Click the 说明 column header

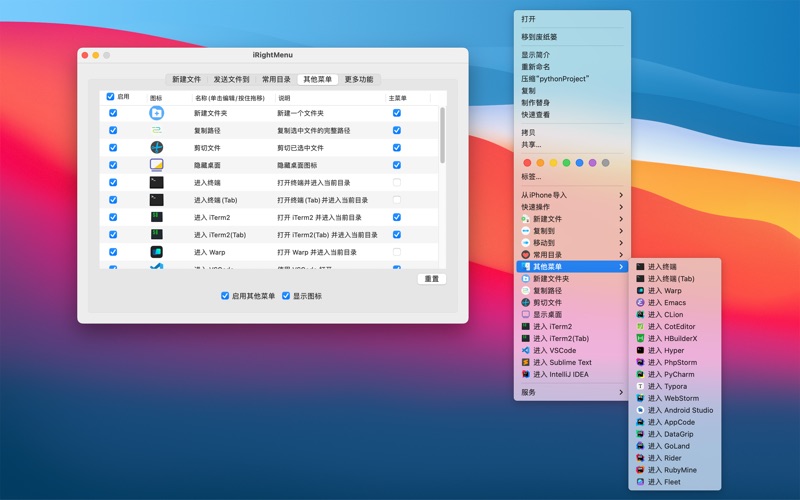pos(330,98)
